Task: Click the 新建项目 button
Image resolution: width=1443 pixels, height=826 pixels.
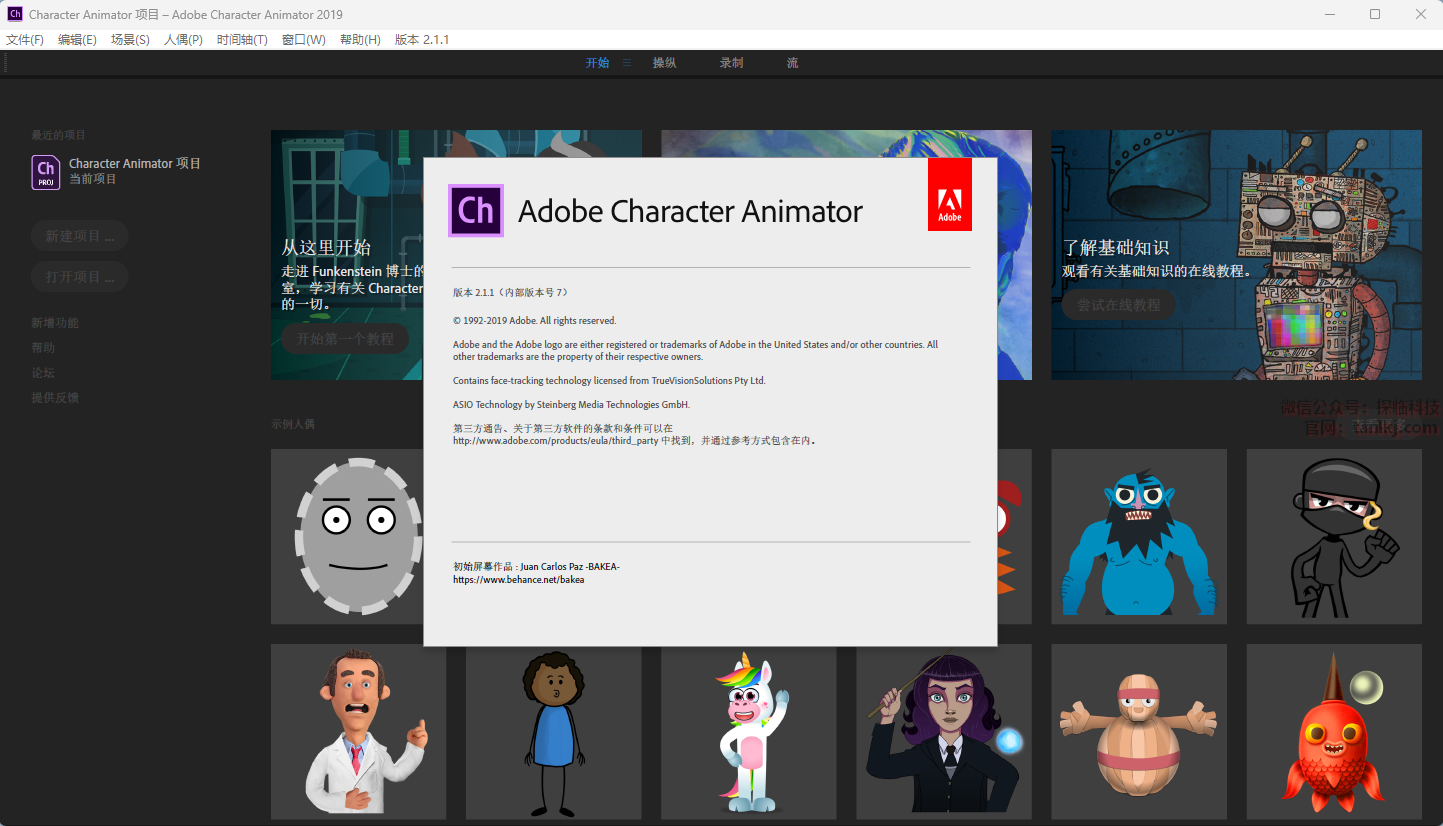Action: point(80,236)
